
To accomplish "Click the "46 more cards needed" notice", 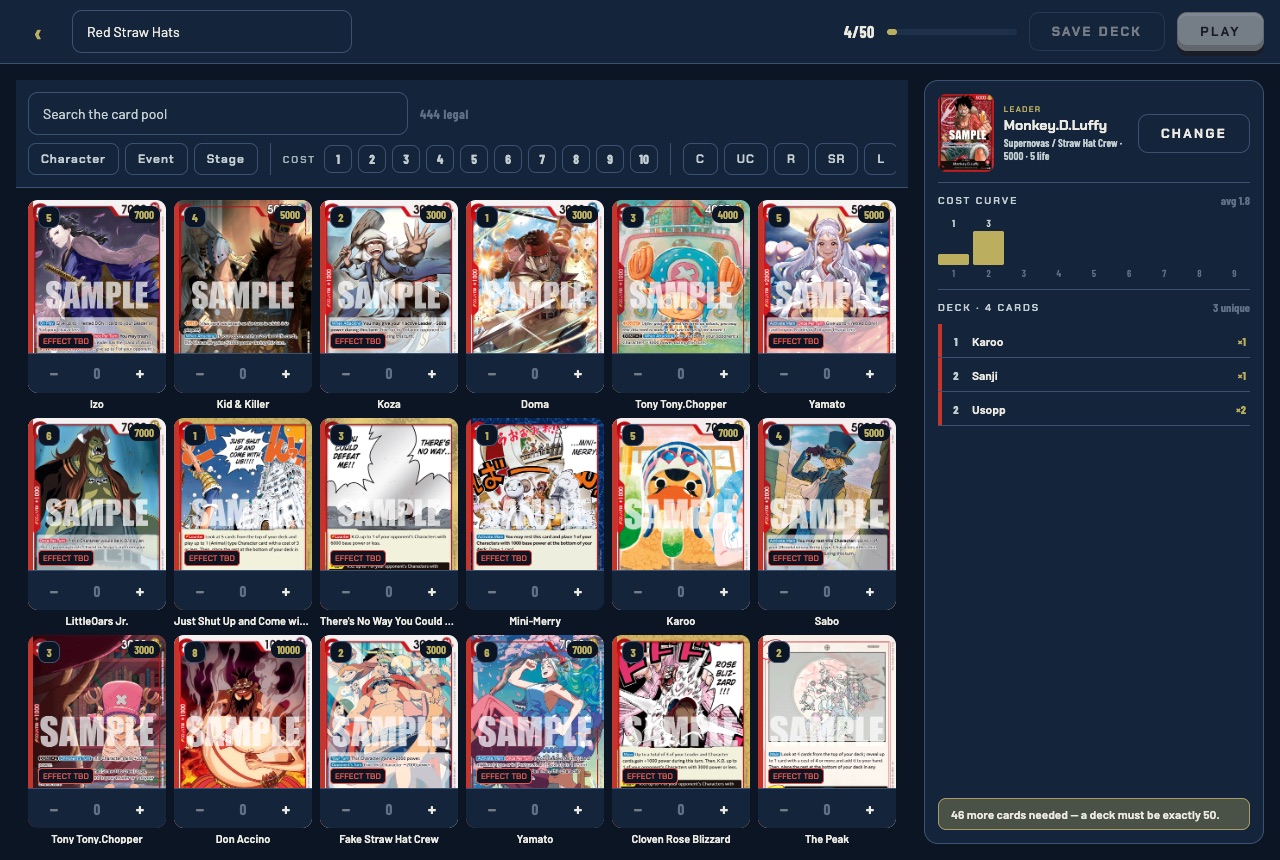I will pyautogui.click(x=1094, y=815).
